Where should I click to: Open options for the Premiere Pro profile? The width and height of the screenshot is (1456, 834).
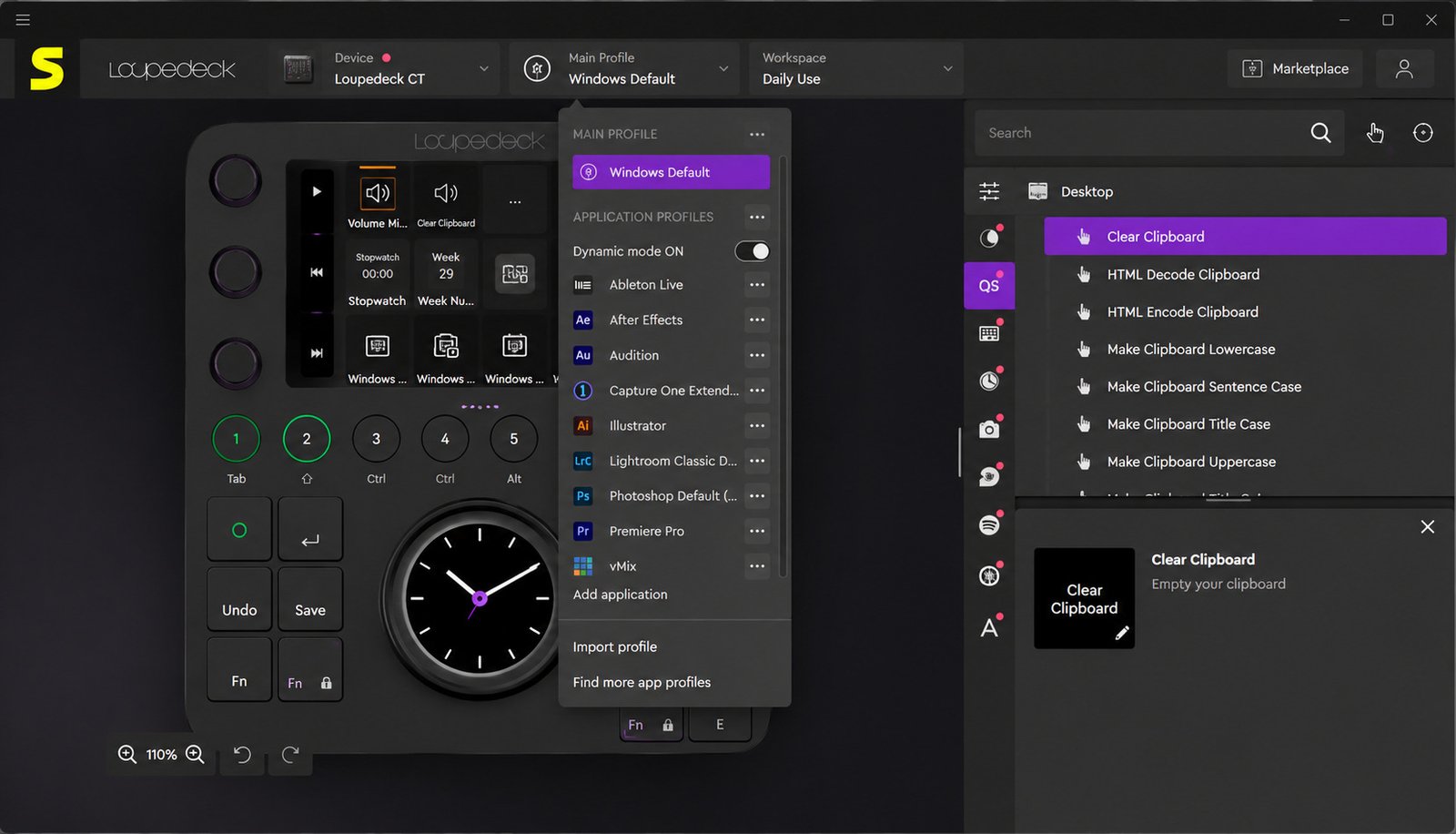pos(757,531)
